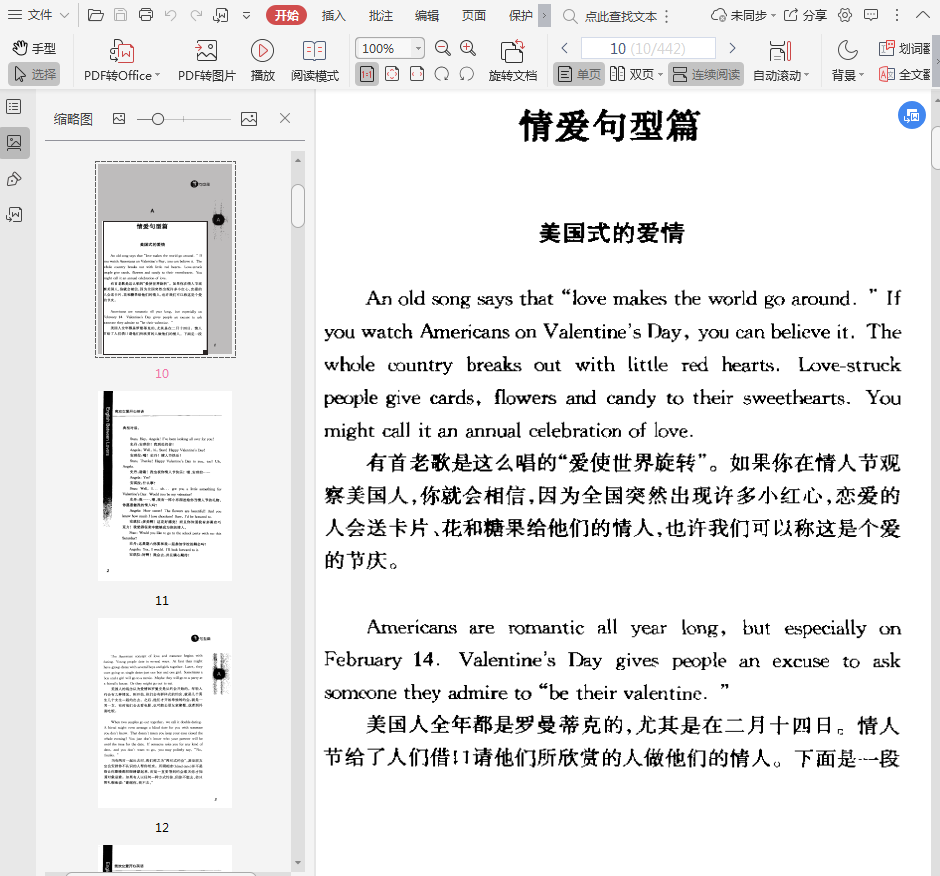The width and height of the screenshot is (940, 876).
Task: Show more ribbon tabs arrow
Action: [x=544, y=16]
